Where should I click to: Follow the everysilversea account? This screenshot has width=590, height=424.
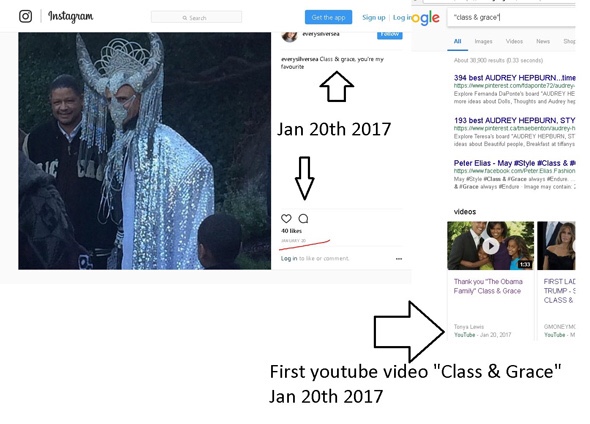point(390,35)
